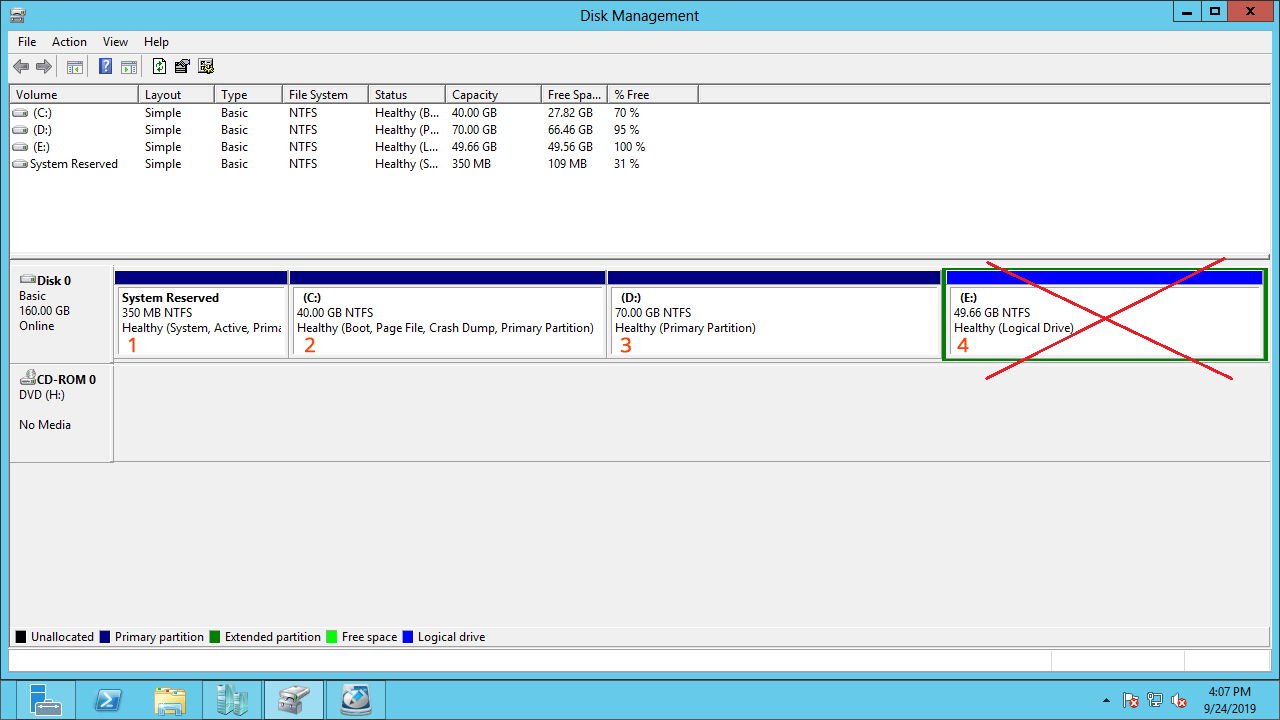Sort by the File System column header
1280x720 pixels.
(x=318, y=95)
